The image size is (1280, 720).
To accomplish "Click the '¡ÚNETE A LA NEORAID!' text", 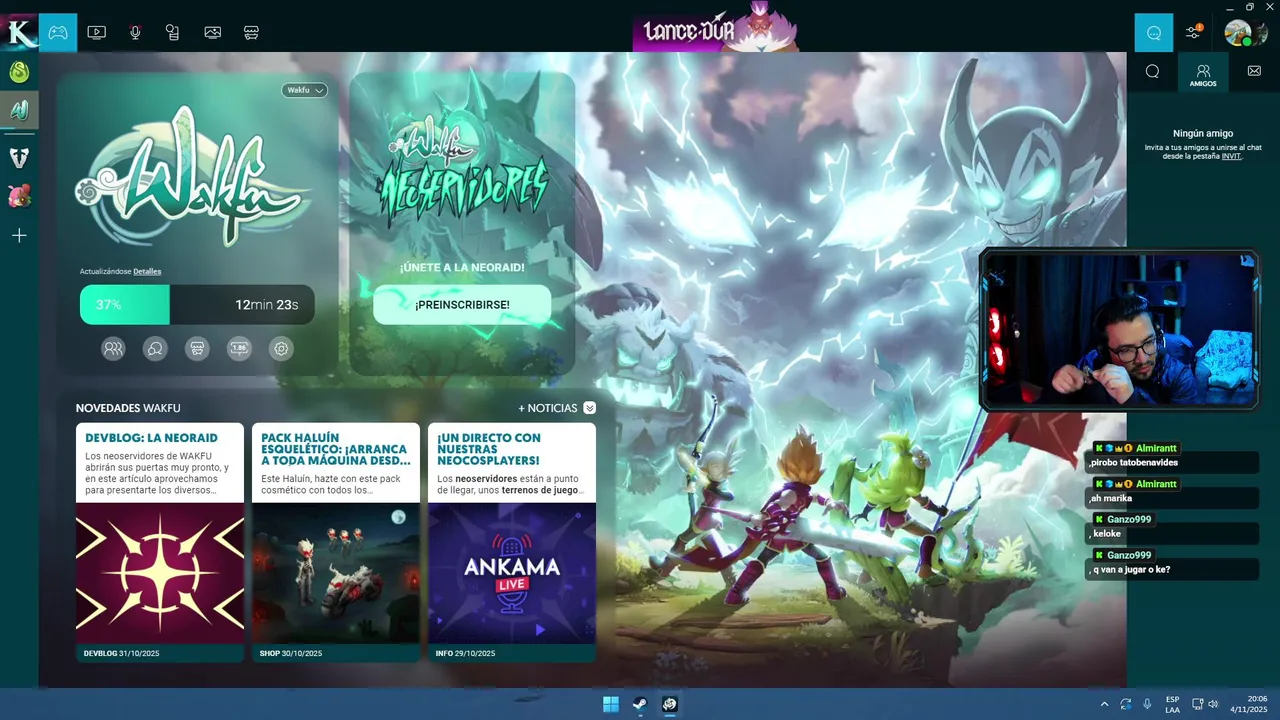I will pyautogui.click(x=462, y=268).
